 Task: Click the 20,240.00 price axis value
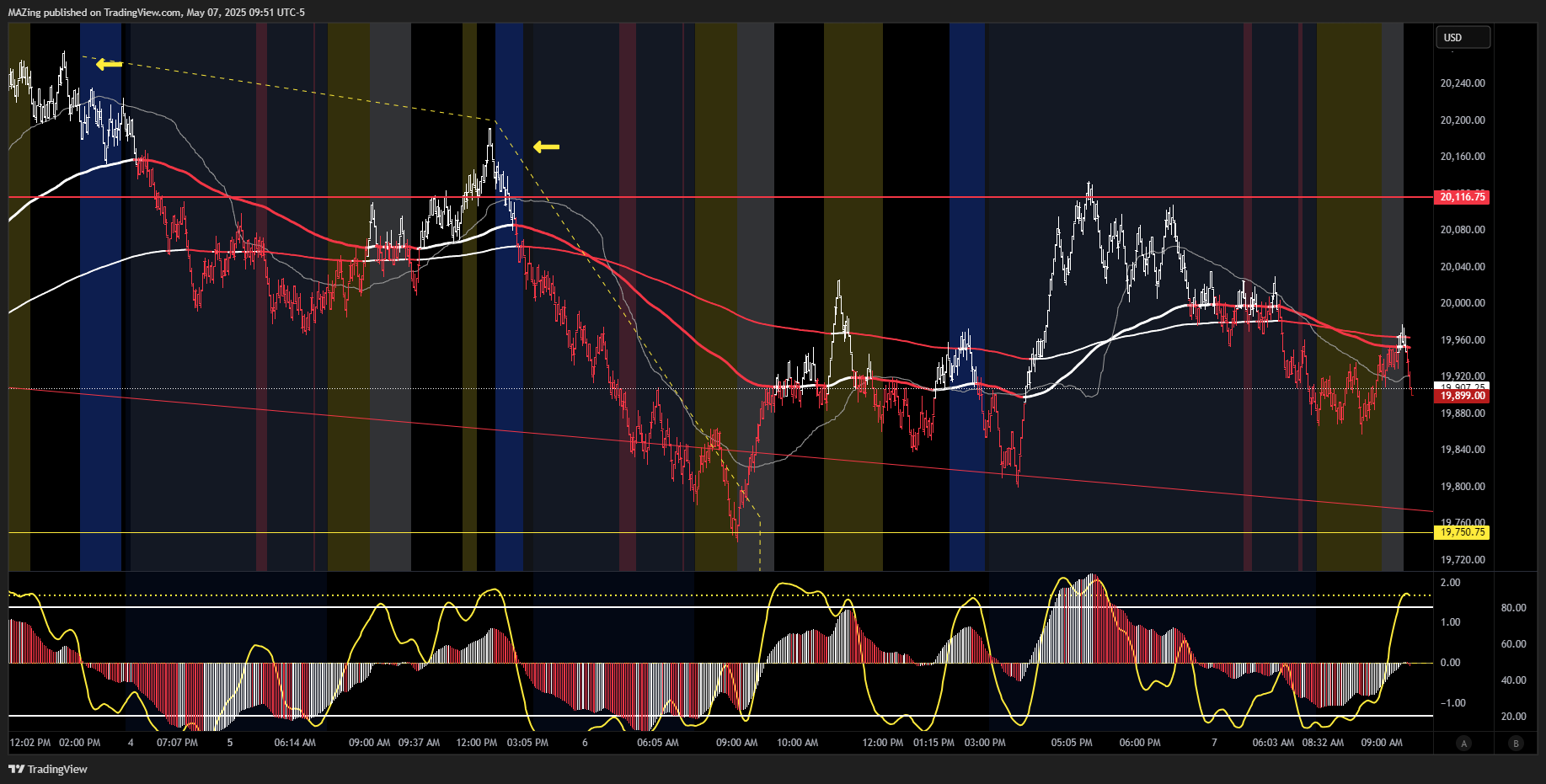coord(1463,83)
